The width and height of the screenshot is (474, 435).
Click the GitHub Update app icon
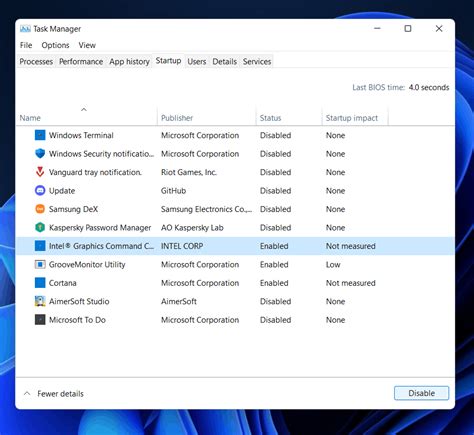click(x=40, y=191)
